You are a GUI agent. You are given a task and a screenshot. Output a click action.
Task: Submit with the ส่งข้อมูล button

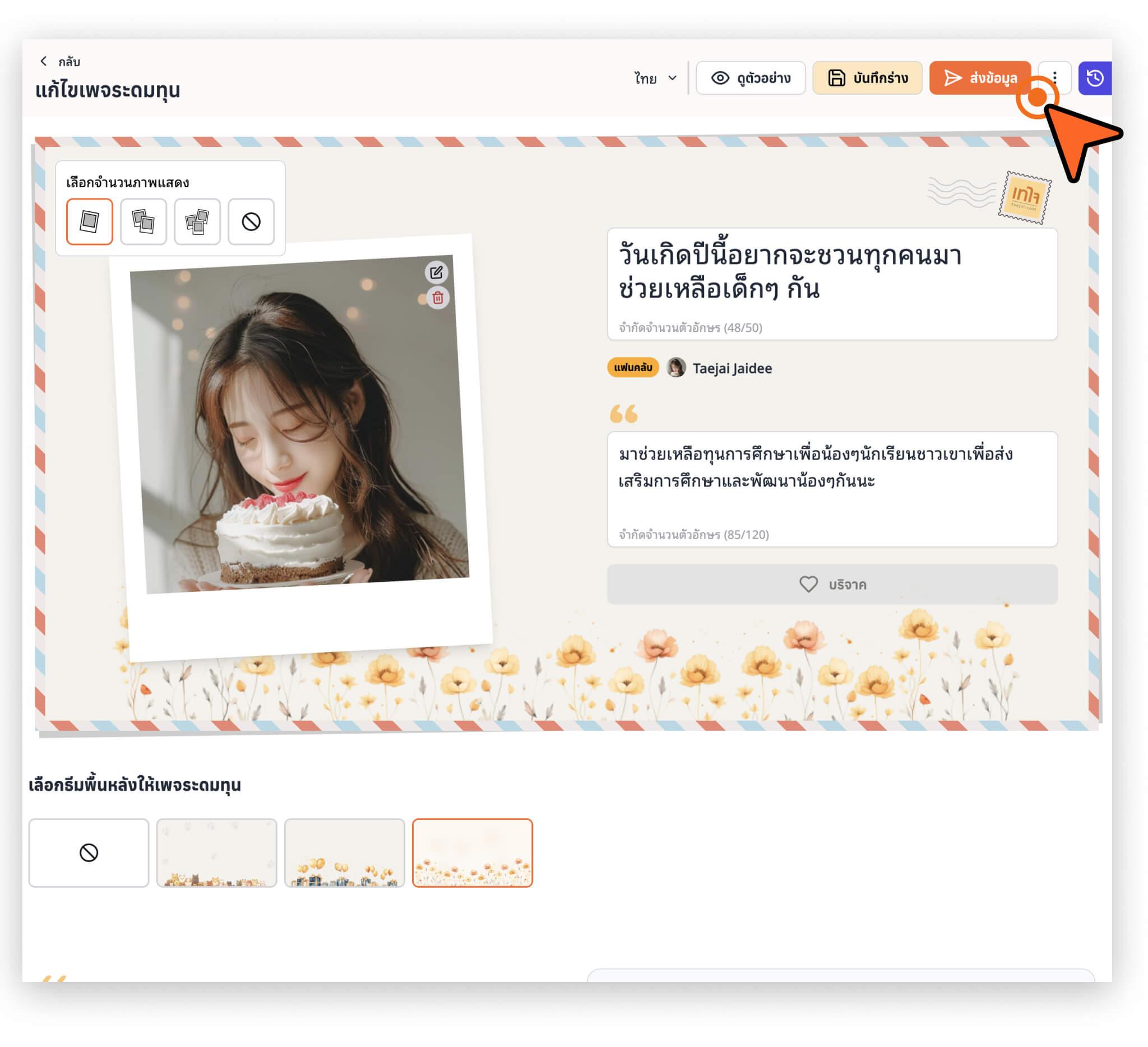point(979,78)
